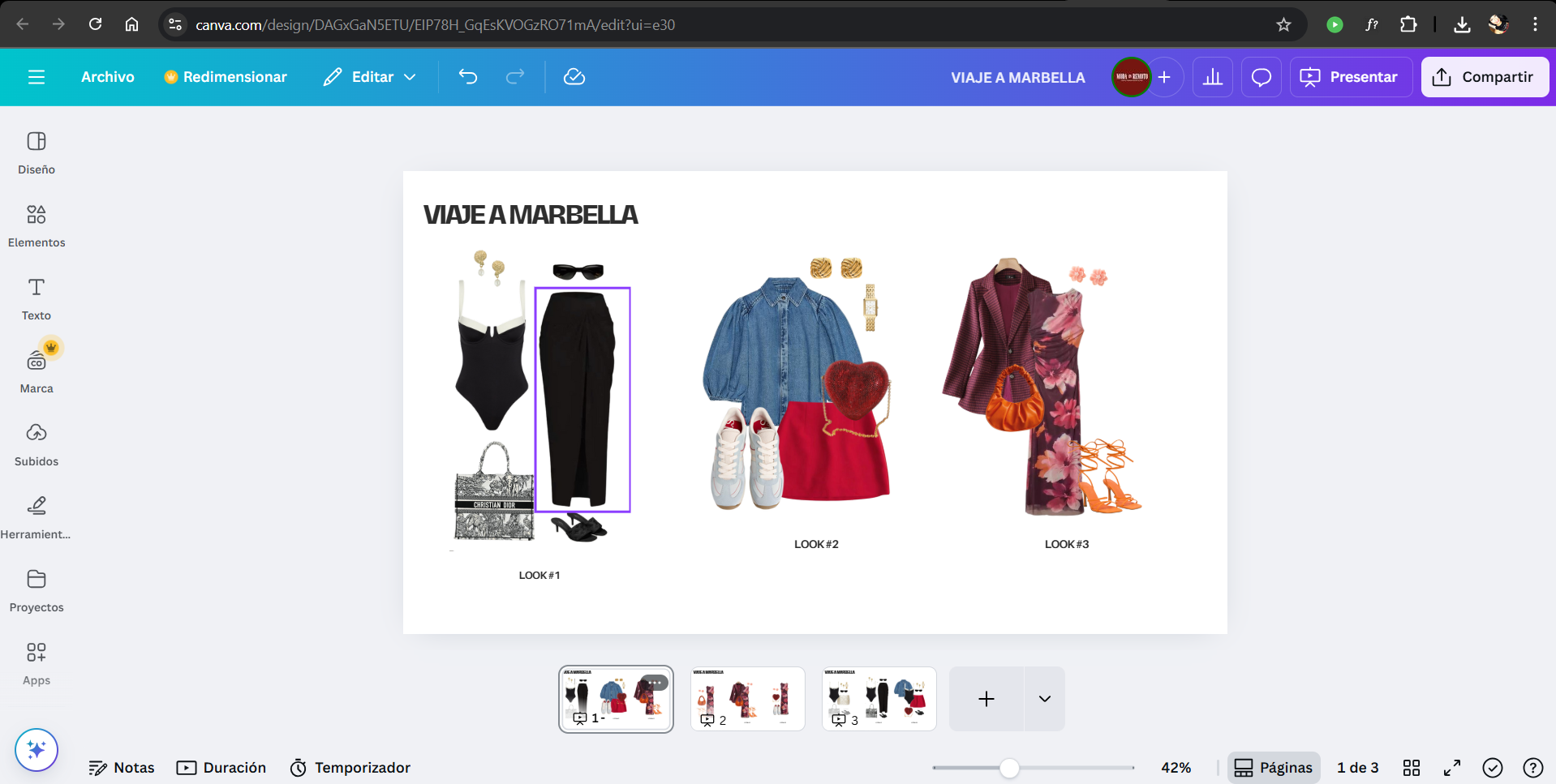1556x784 pixels.
Task: Open the hamburger main menu
Action: tap(37, 77)
